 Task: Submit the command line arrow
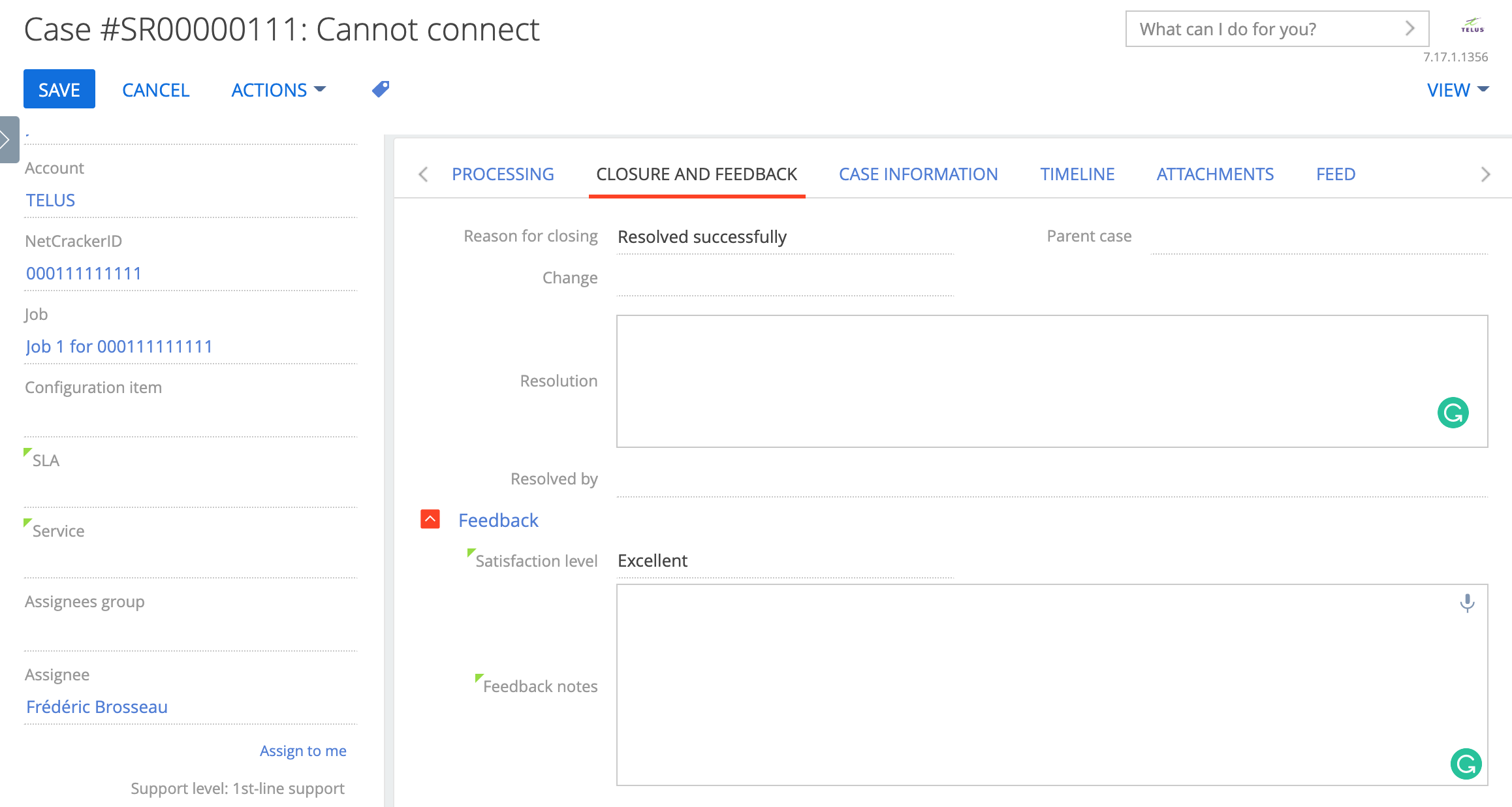pos(1410,29)
